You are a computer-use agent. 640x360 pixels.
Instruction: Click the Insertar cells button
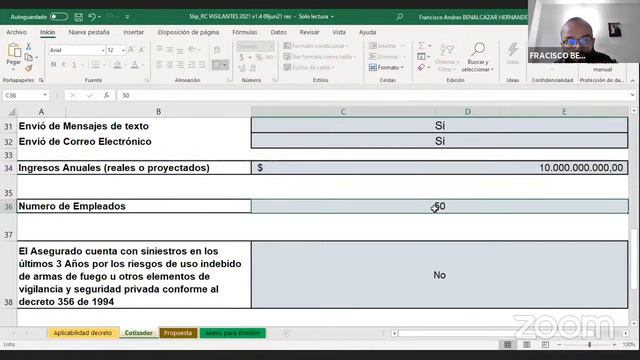point(386,46)
